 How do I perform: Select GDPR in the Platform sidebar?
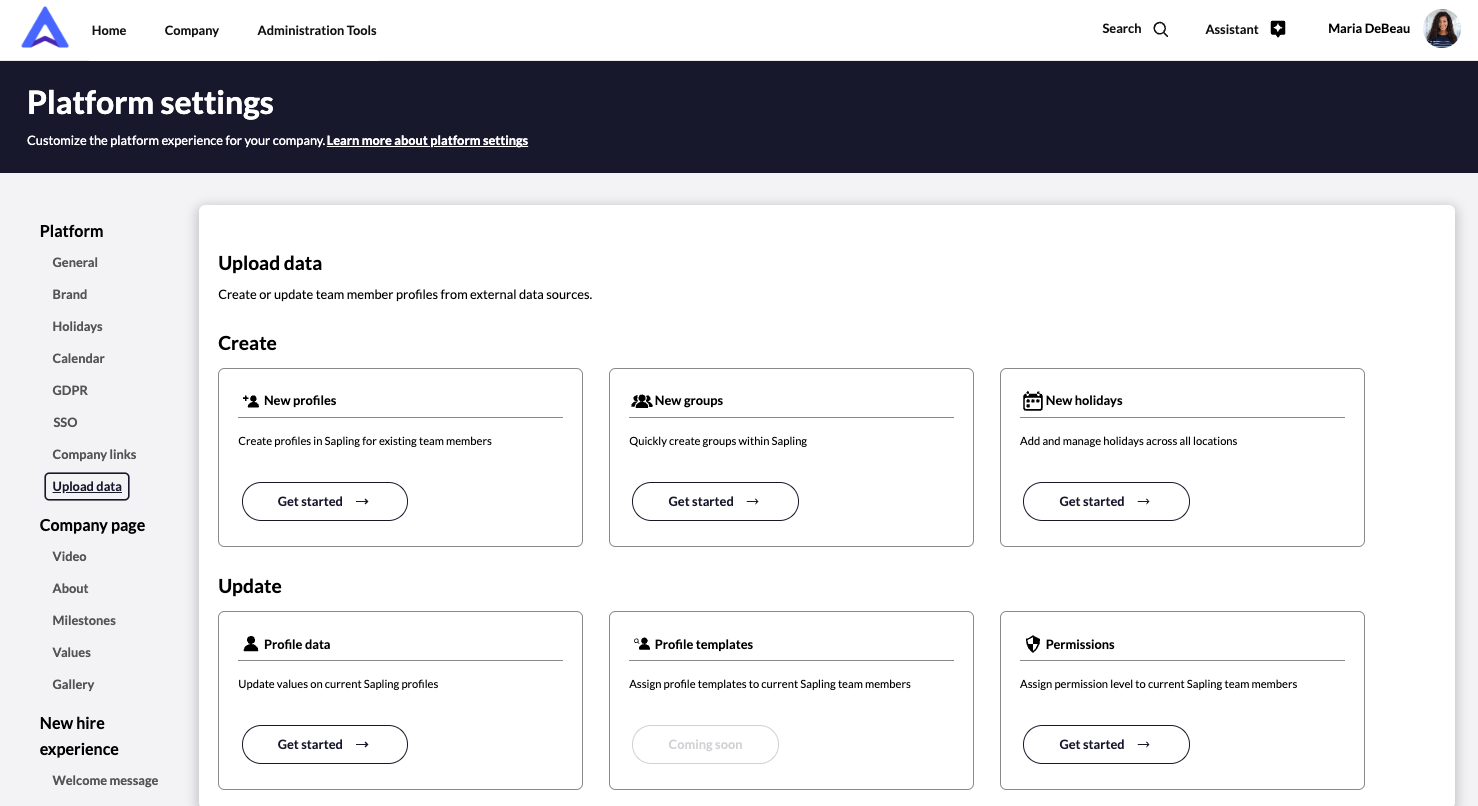coord(70,390)
